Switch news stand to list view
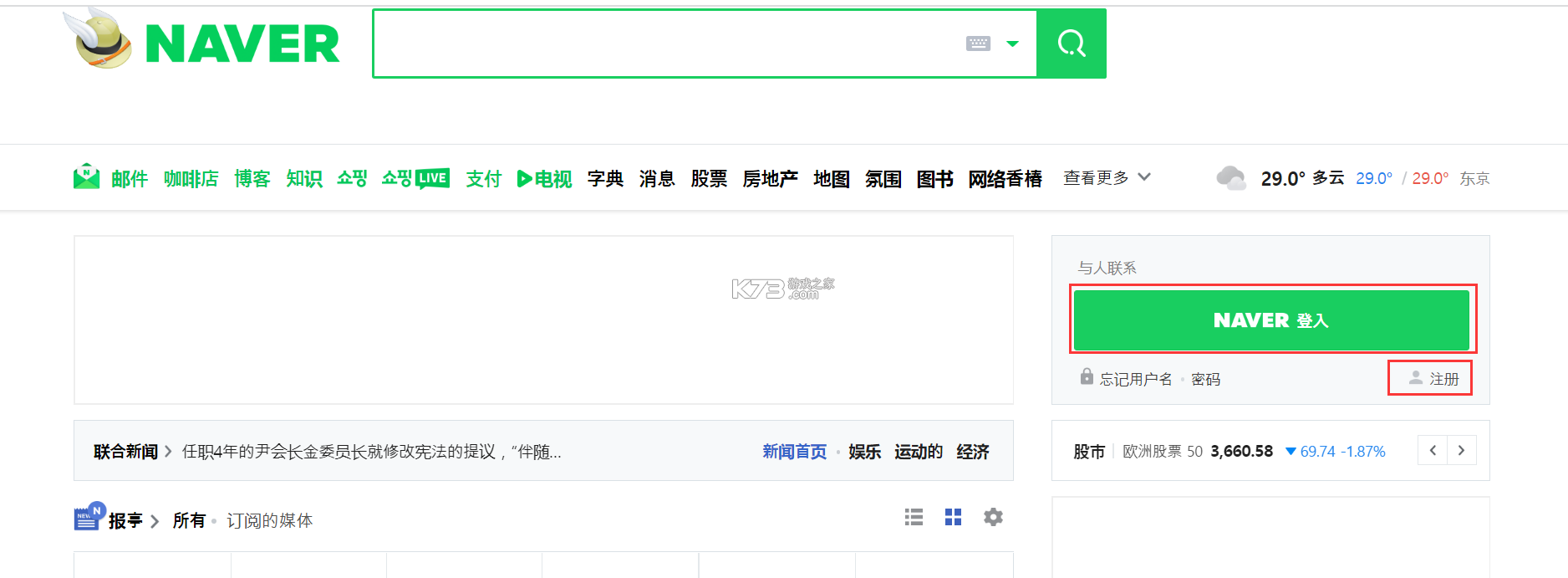 pyautogui.click(x=914, y=518)
